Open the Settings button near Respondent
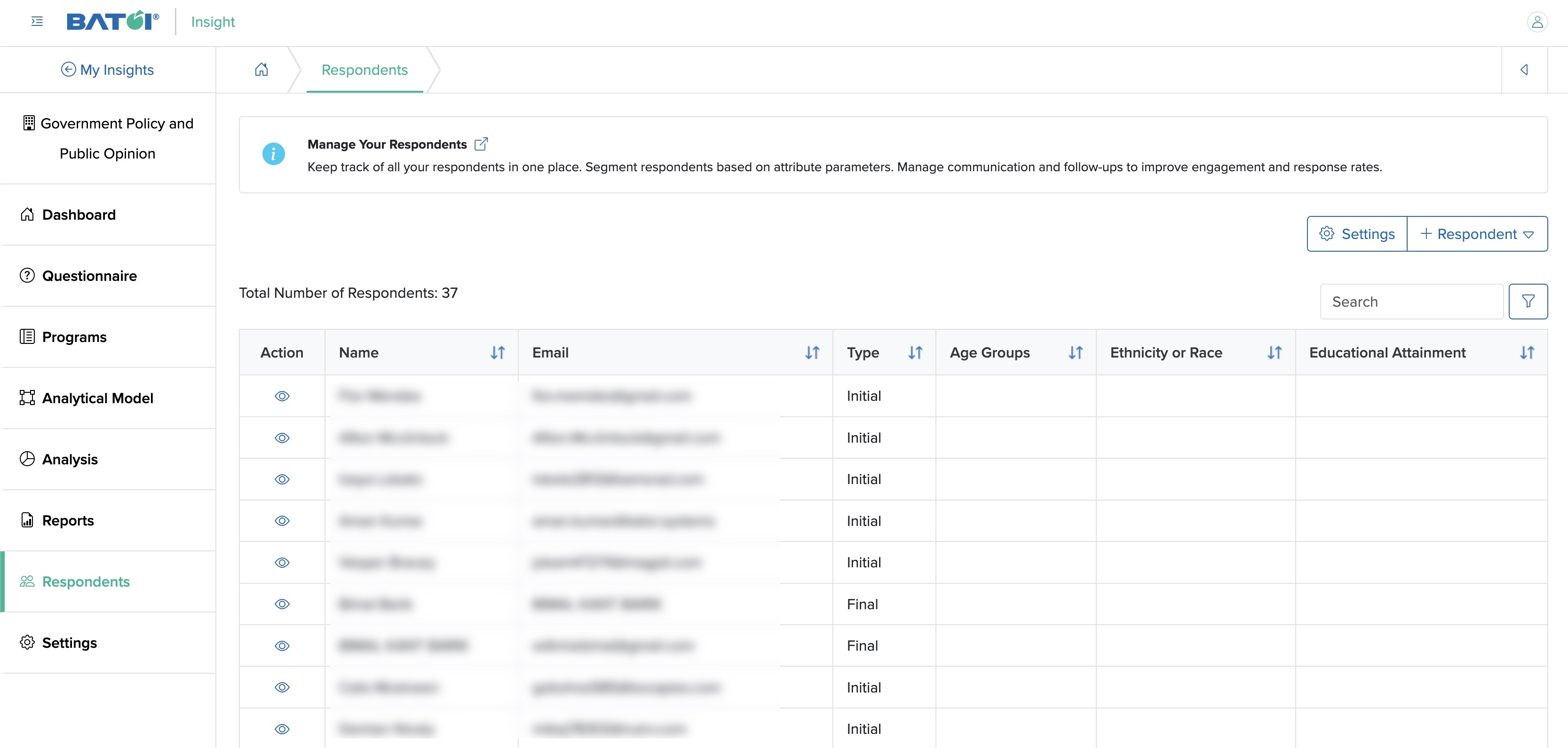This screenshot has height=748, width=1568. (x=1357, y=234)
